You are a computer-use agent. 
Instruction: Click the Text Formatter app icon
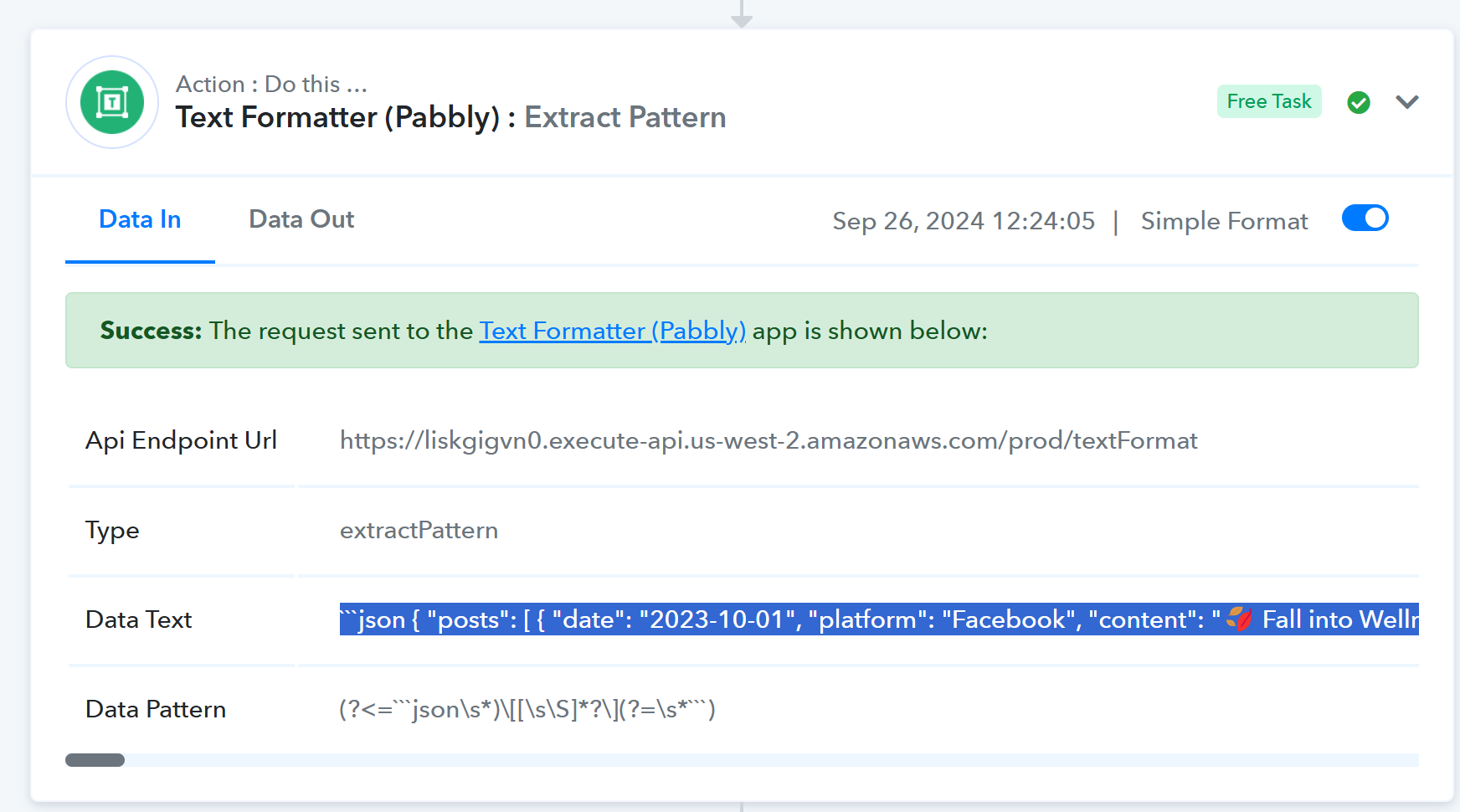click(112, 102)
